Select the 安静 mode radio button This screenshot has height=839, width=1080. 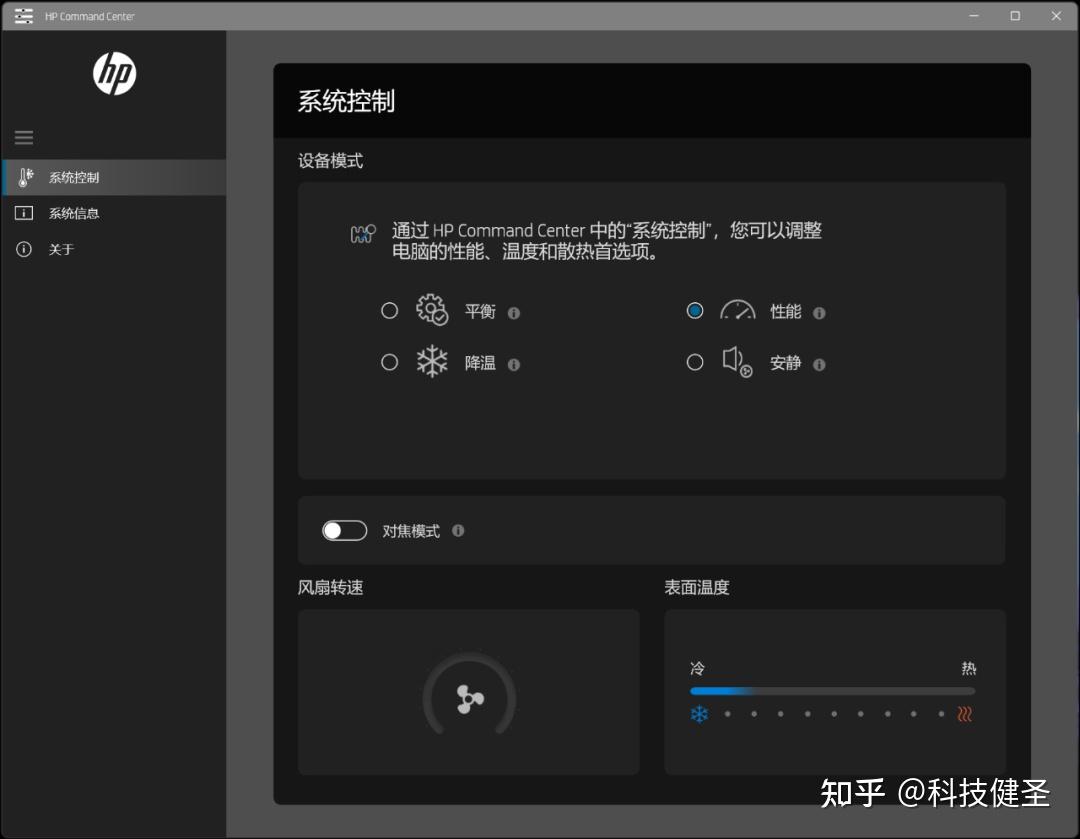695,362
